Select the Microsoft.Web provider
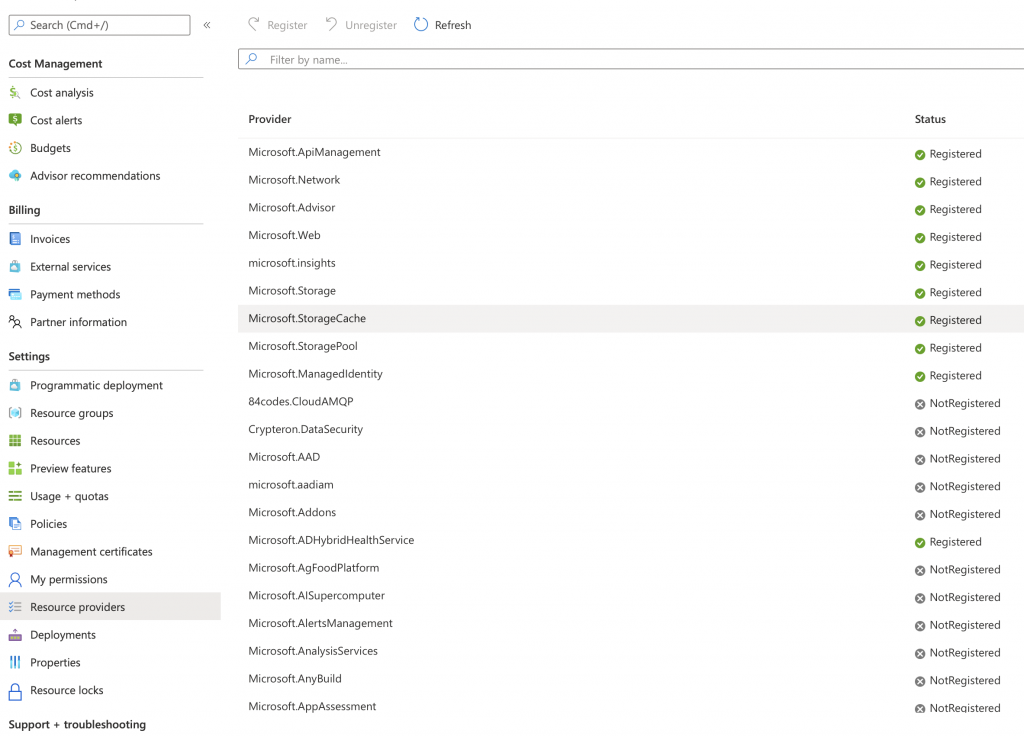 [284, 235]
